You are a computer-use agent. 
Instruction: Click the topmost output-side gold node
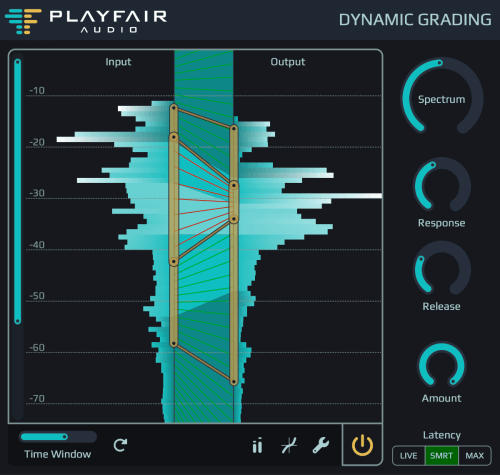[234, 128]
